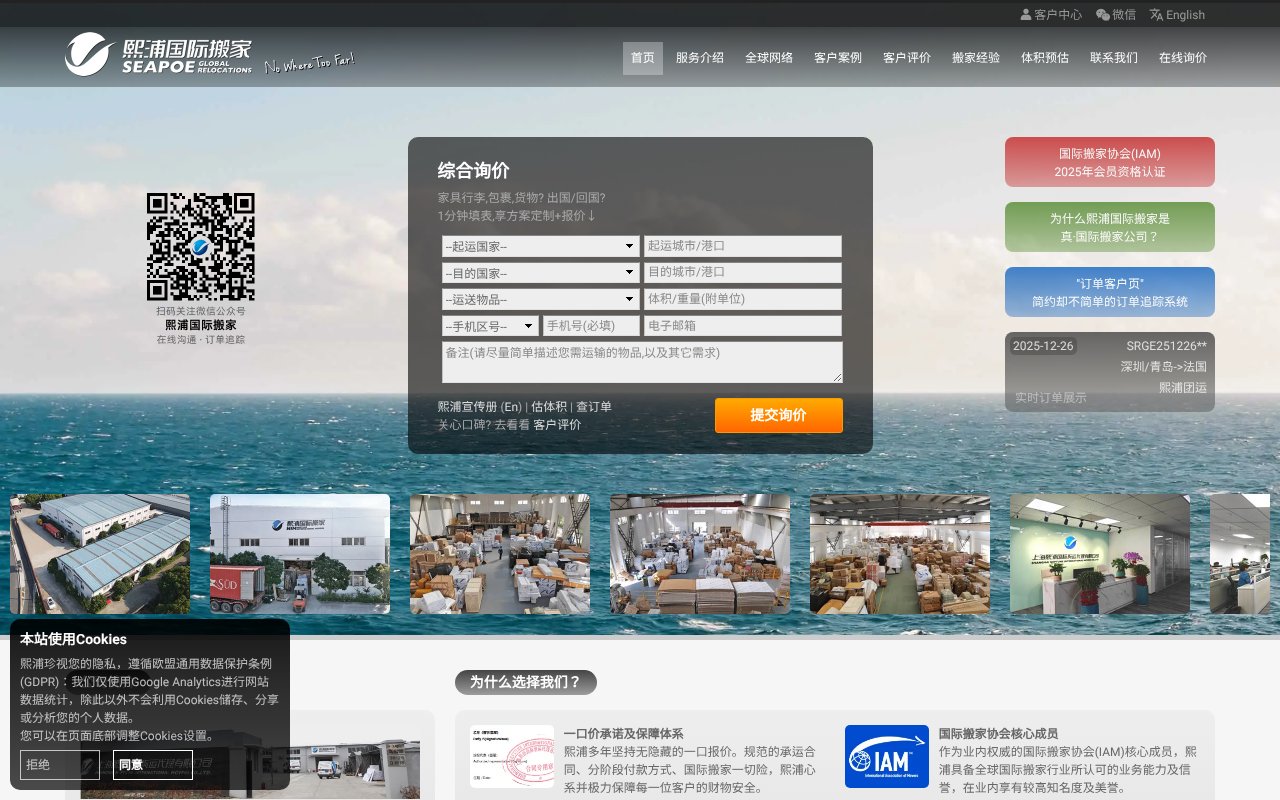Submit the inquiry via 提交询价 button
Image resolution: width=1280 pixels, height=800 pixels.
pyautogui.click(x=778, y=415)
